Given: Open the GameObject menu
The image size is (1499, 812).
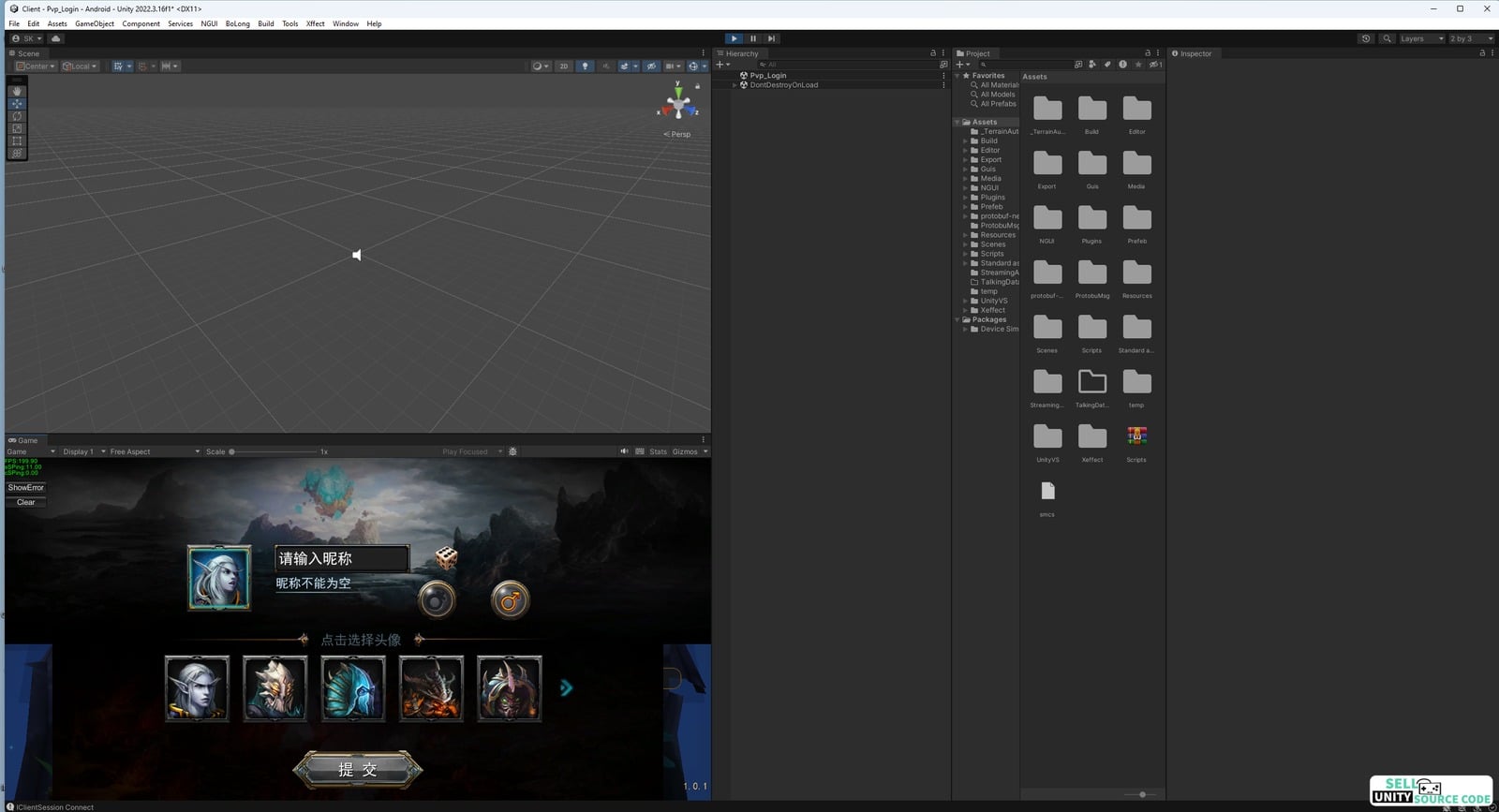Looking at the screenshot, I should (x=95, y=23).
